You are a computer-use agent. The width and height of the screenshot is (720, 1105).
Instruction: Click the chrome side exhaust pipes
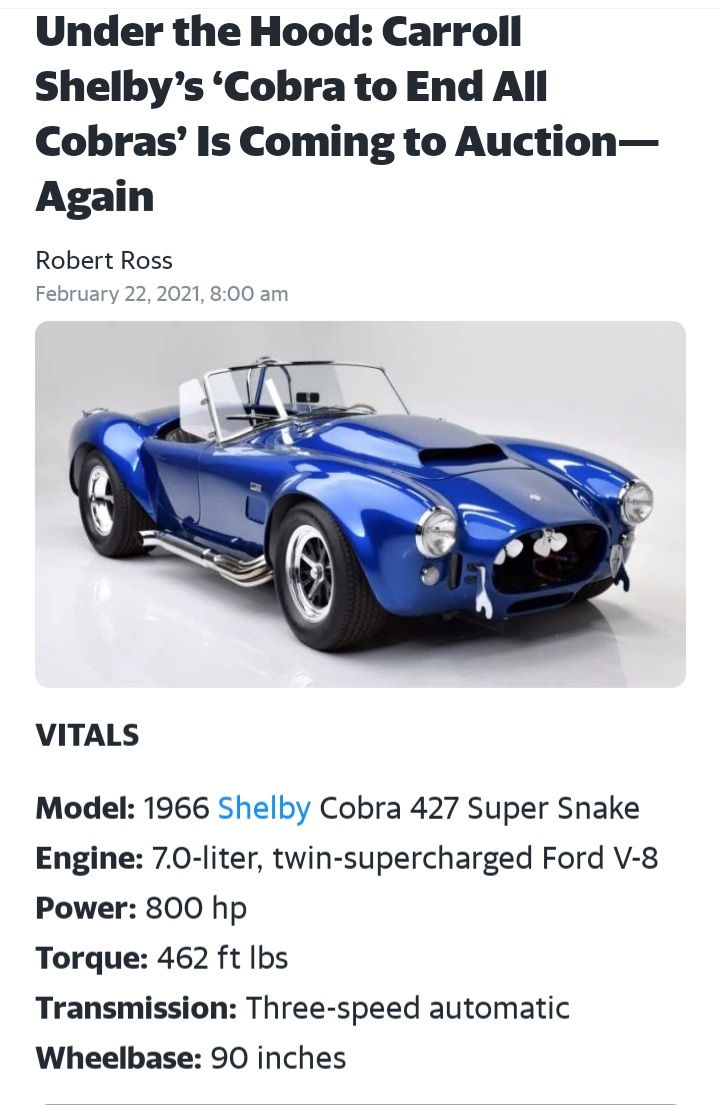(205, 557)
